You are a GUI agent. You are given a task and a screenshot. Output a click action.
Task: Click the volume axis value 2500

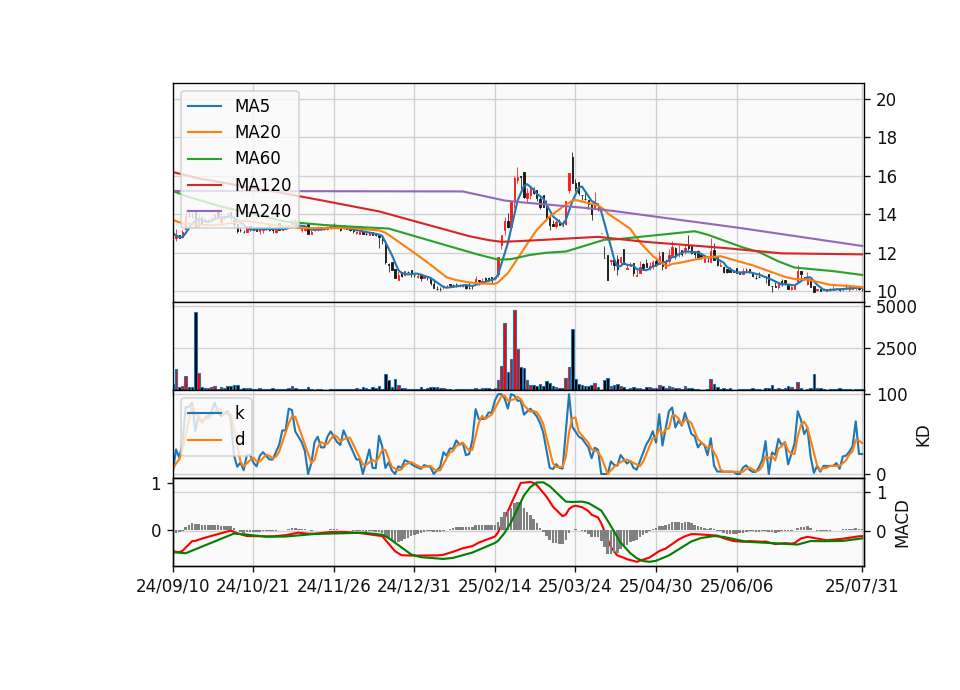[x=896, y=349]
